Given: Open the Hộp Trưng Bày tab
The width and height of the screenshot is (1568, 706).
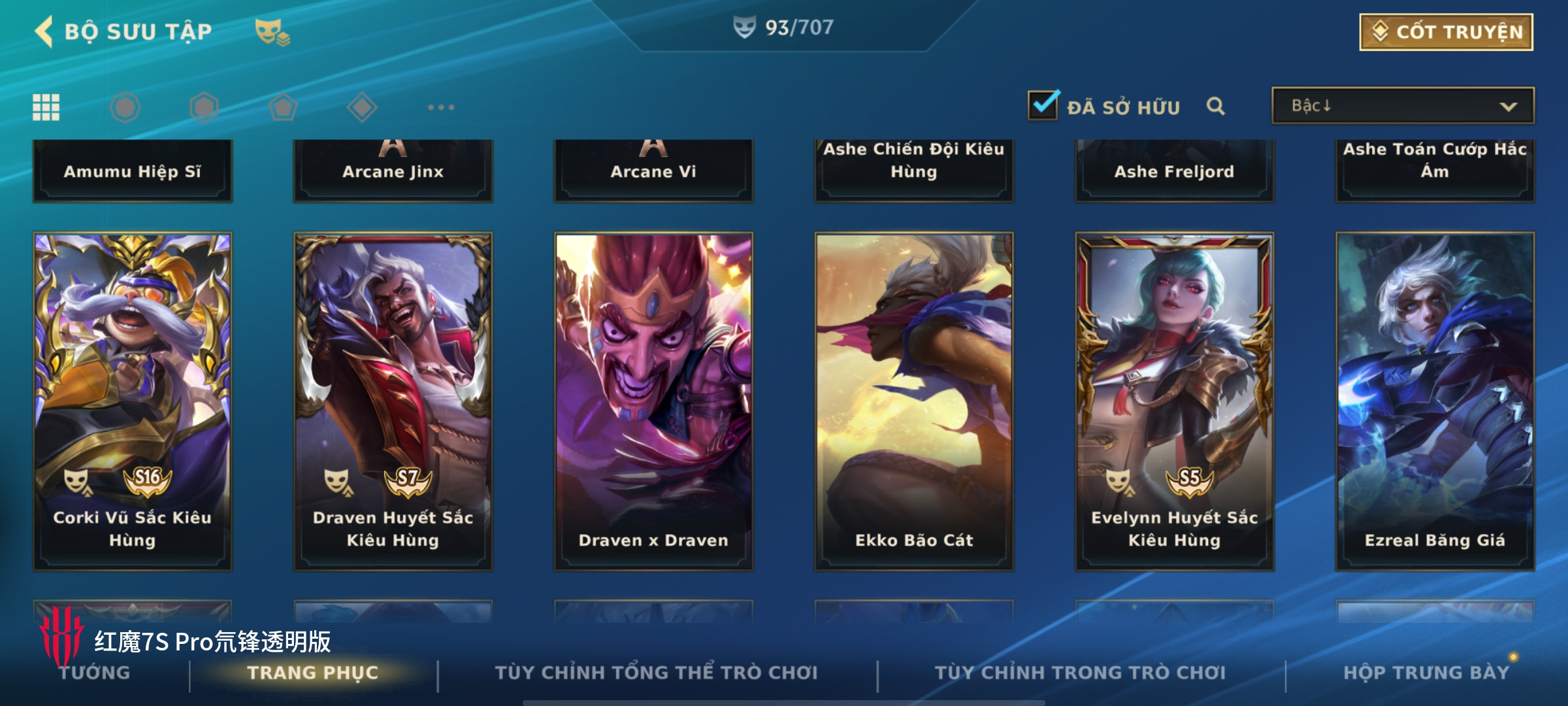Looking at the screenshot, I should (x=1426, y=673).
